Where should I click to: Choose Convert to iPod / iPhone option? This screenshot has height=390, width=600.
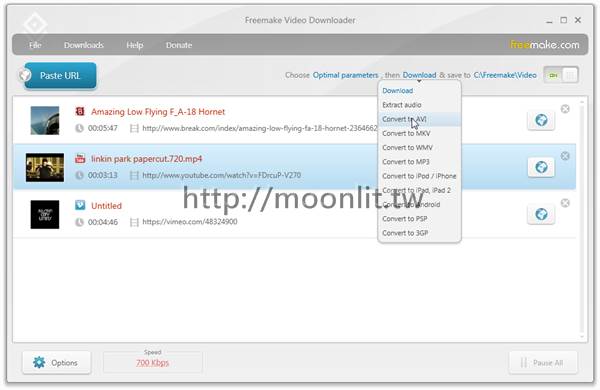pos(419,176)
